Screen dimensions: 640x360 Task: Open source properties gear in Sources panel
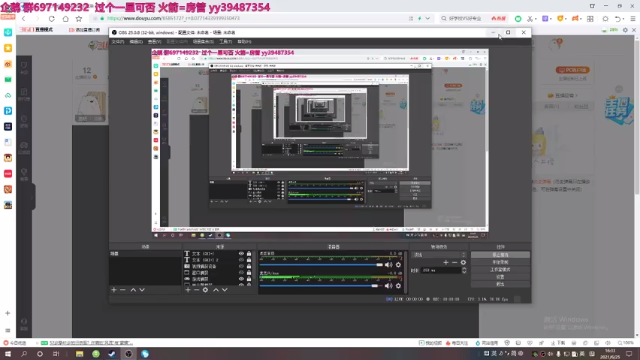click(x=205, y=290)
